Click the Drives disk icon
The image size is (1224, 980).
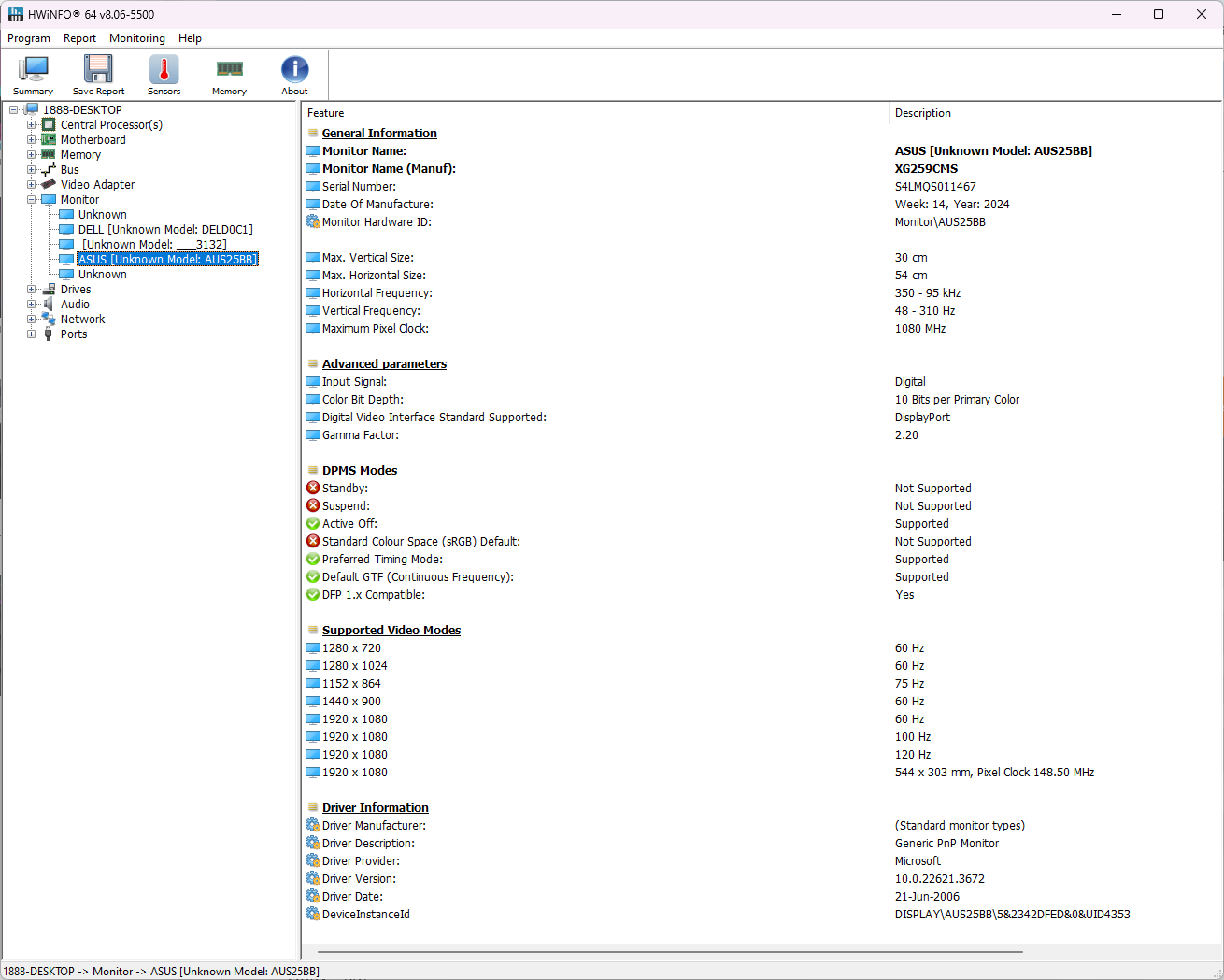point(49,290)
